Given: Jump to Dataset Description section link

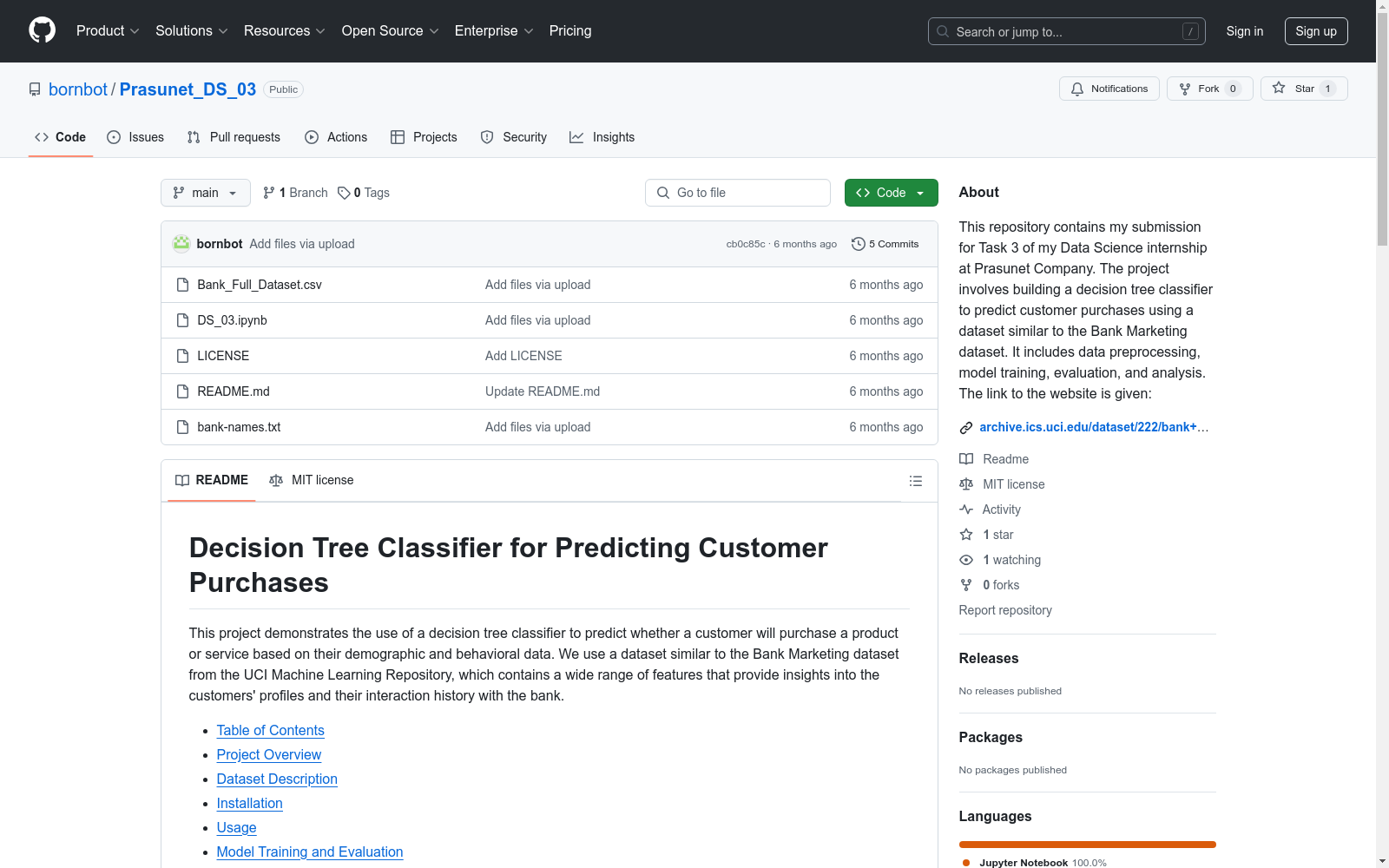Looking at the screenshot, I should click(277, 779).
